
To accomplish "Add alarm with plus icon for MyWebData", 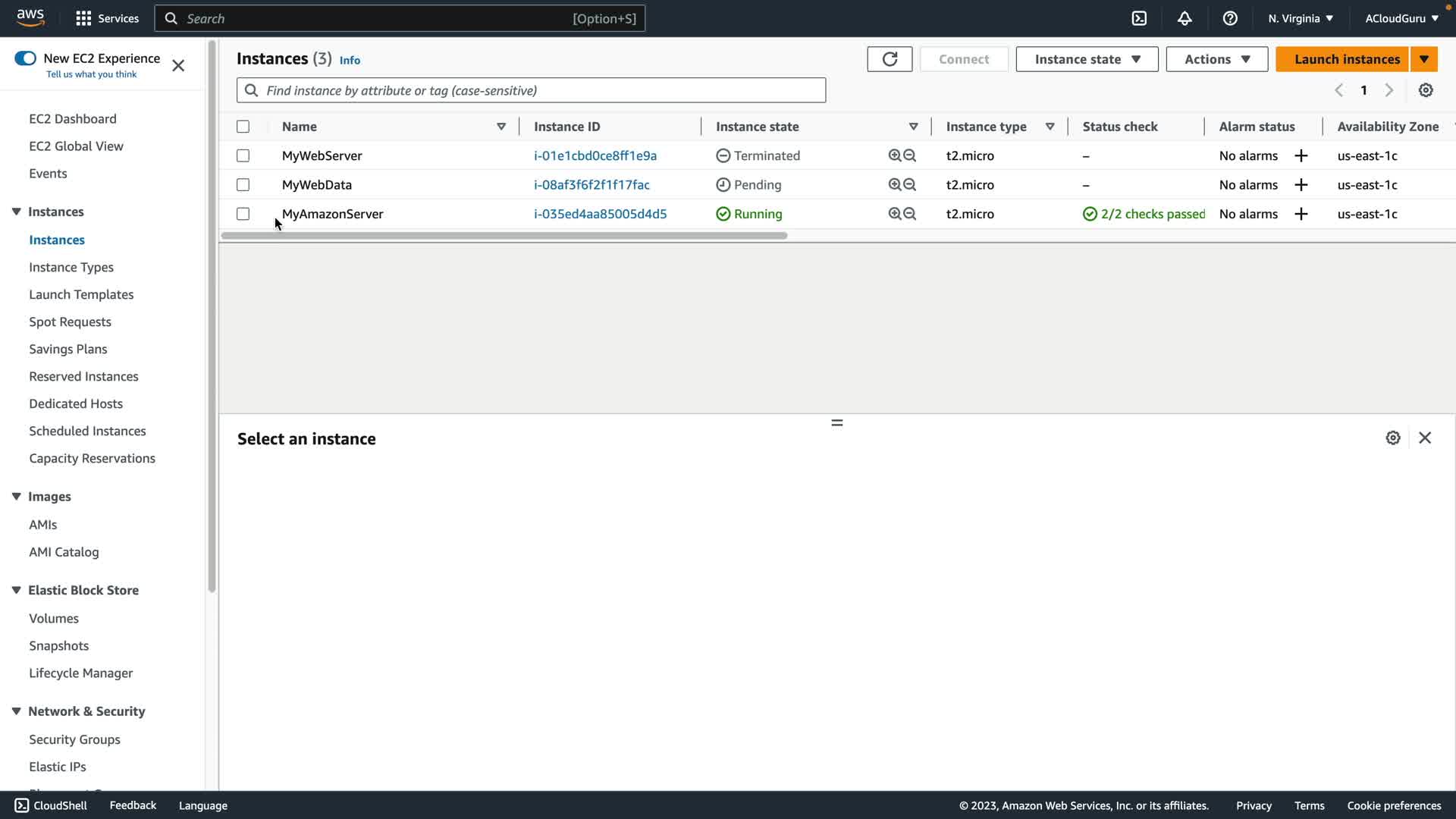I will click(1301, 185).
